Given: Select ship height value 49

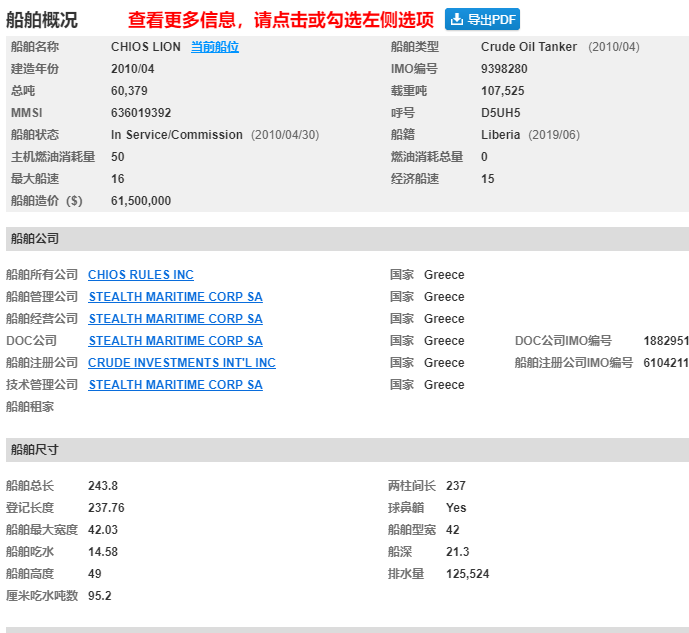Looking at the screenshot, I should tap(95, 574).
